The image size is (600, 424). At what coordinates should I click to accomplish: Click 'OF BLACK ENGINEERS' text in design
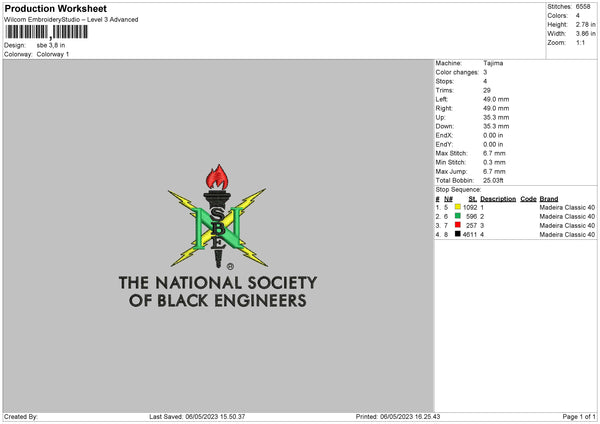point(218,300)
